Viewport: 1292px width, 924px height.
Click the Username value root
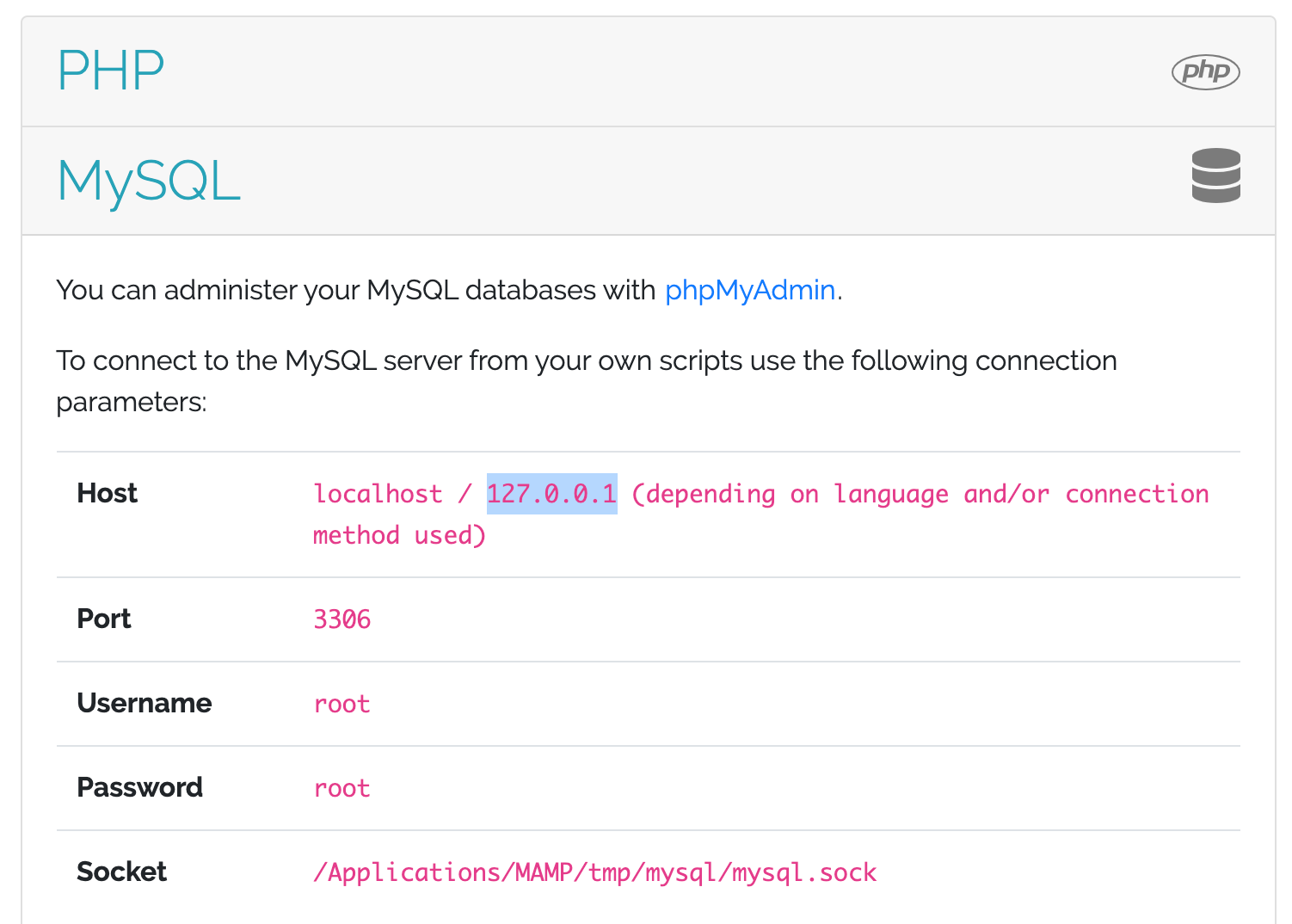(342, 704)
